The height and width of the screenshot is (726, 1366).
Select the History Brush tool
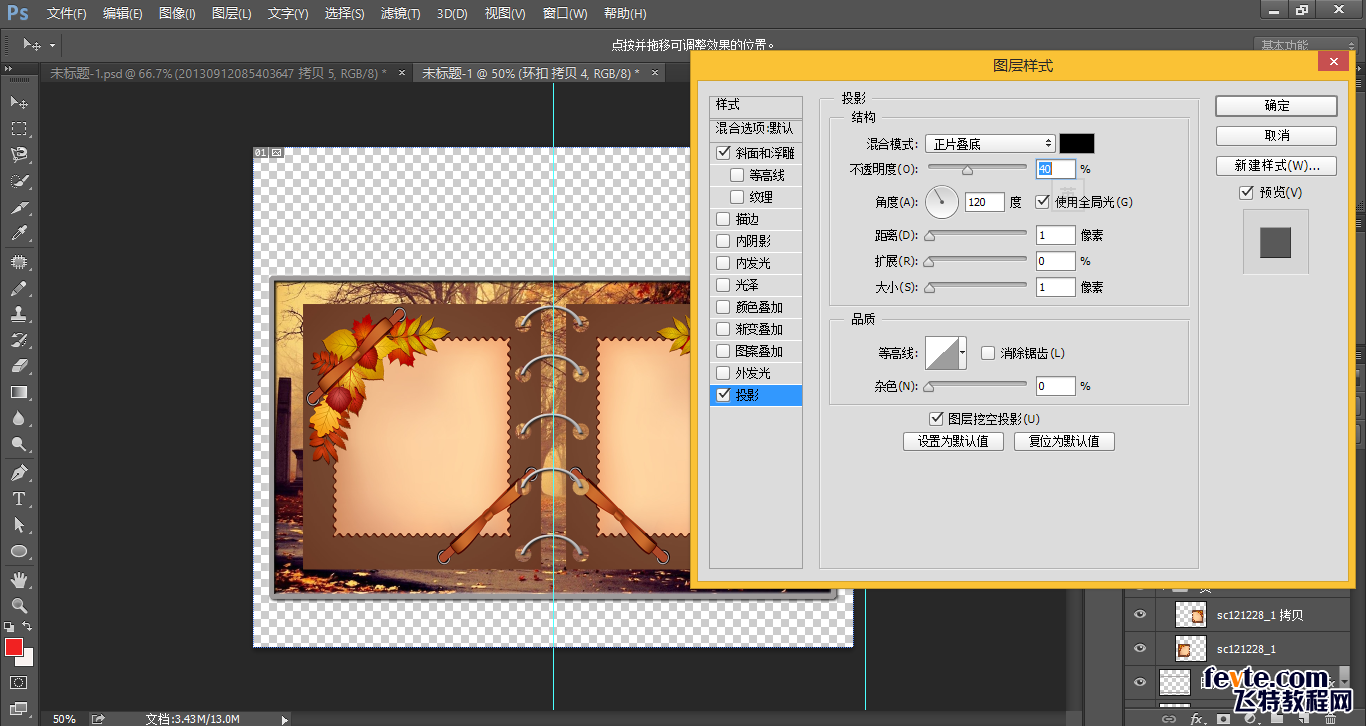(x=19, y=340)
